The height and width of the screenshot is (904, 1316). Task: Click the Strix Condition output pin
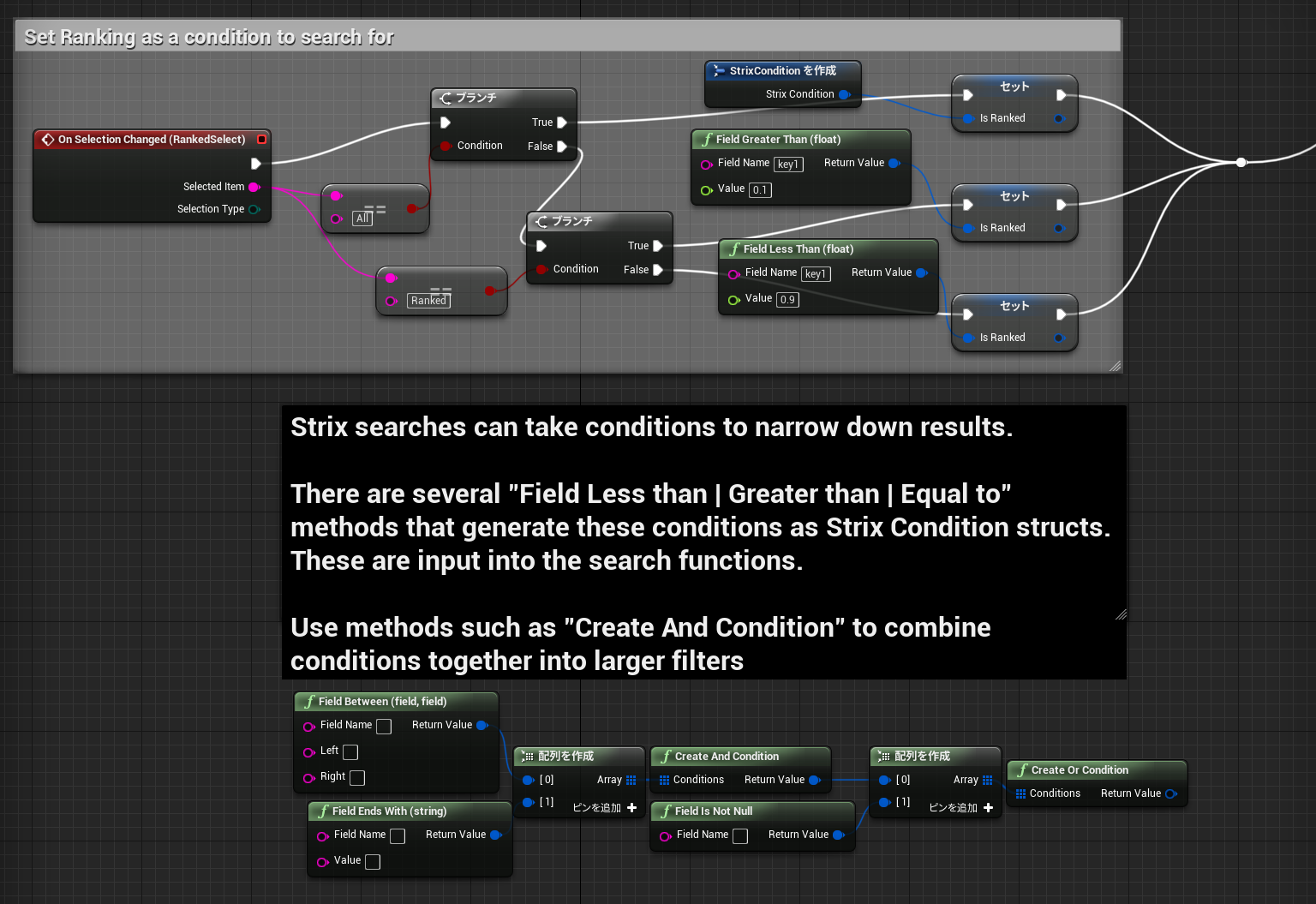coord(844,94)
